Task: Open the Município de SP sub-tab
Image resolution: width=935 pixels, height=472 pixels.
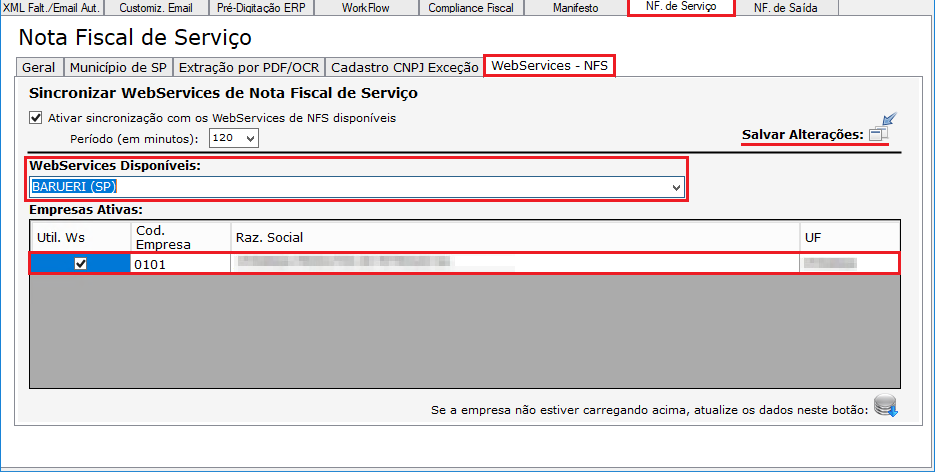Action: pyautogui.click(x=118, y=68)
